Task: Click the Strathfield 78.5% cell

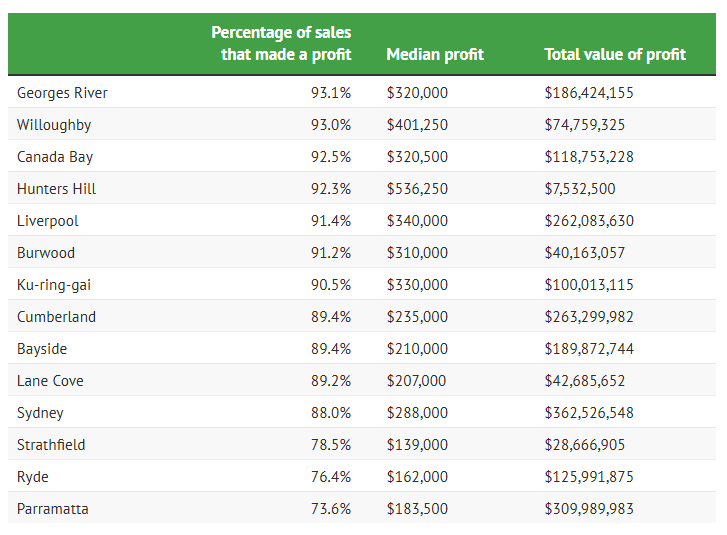Action: (331, 445)
